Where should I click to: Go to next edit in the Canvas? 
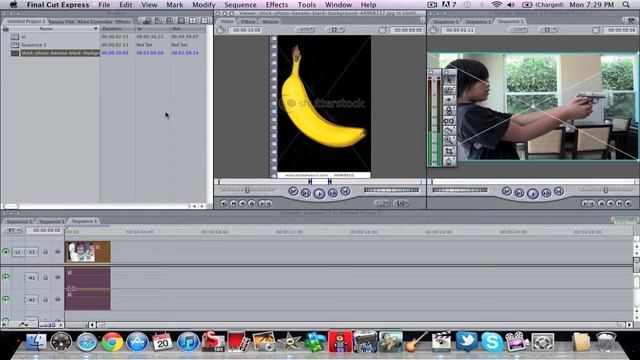559,191
